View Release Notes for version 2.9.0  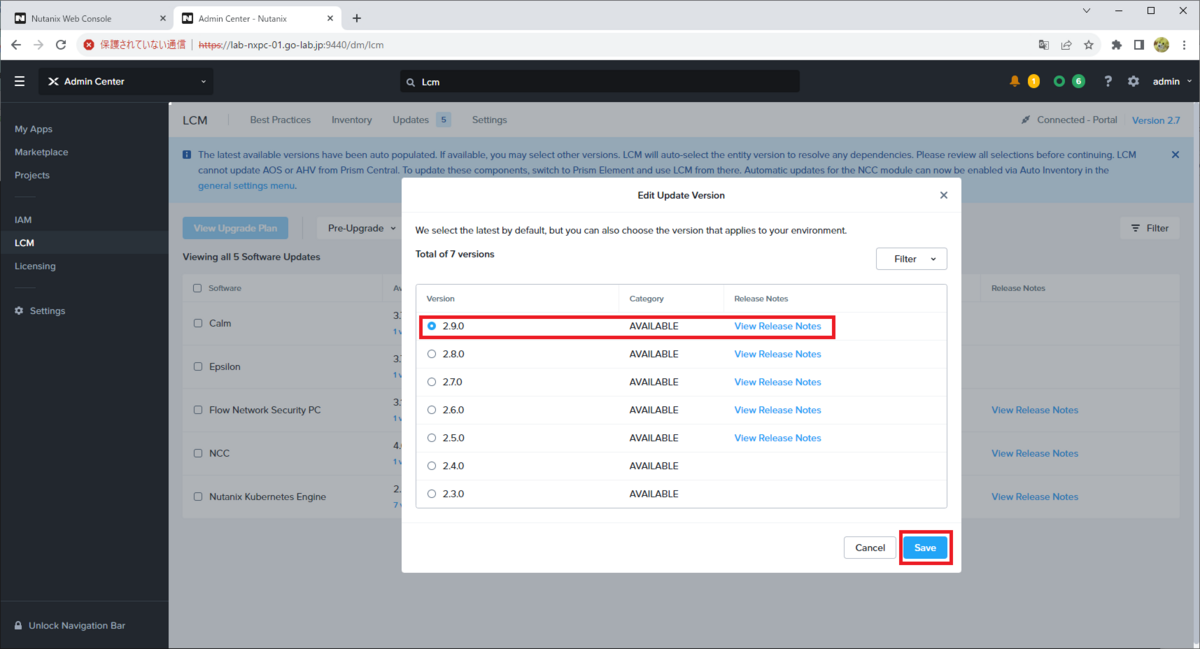[x=777, y=326]
